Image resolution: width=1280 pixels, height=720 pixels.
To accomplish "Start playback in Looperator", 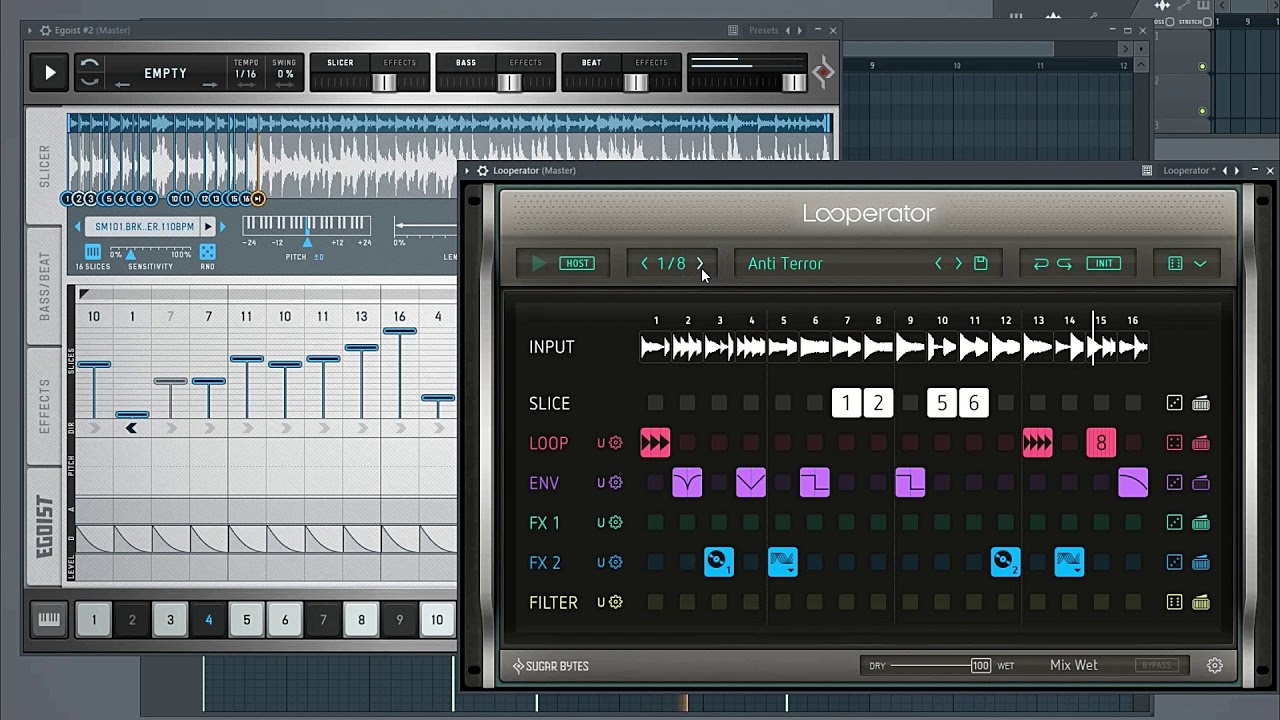I will pos(539,263).
